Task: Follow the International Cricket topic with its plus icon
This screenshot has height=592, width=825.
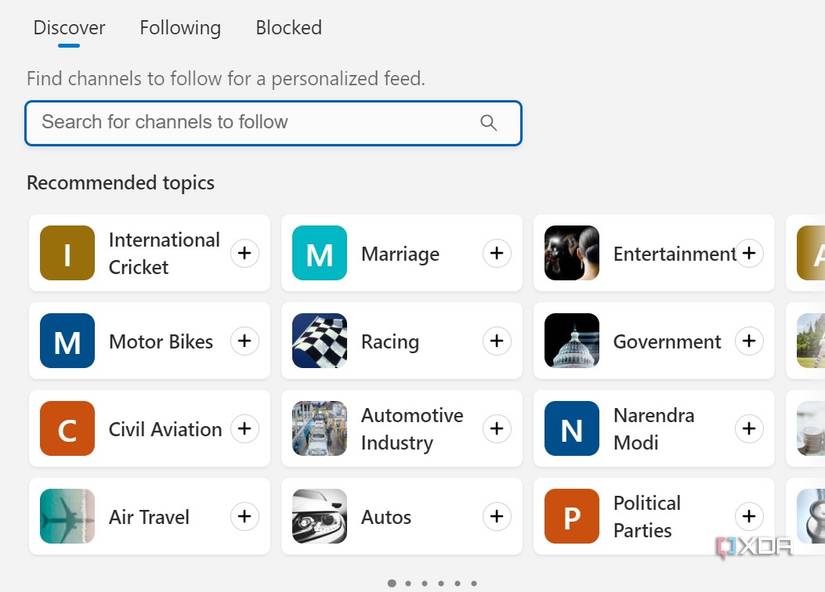Action: (x=245, y=253)
